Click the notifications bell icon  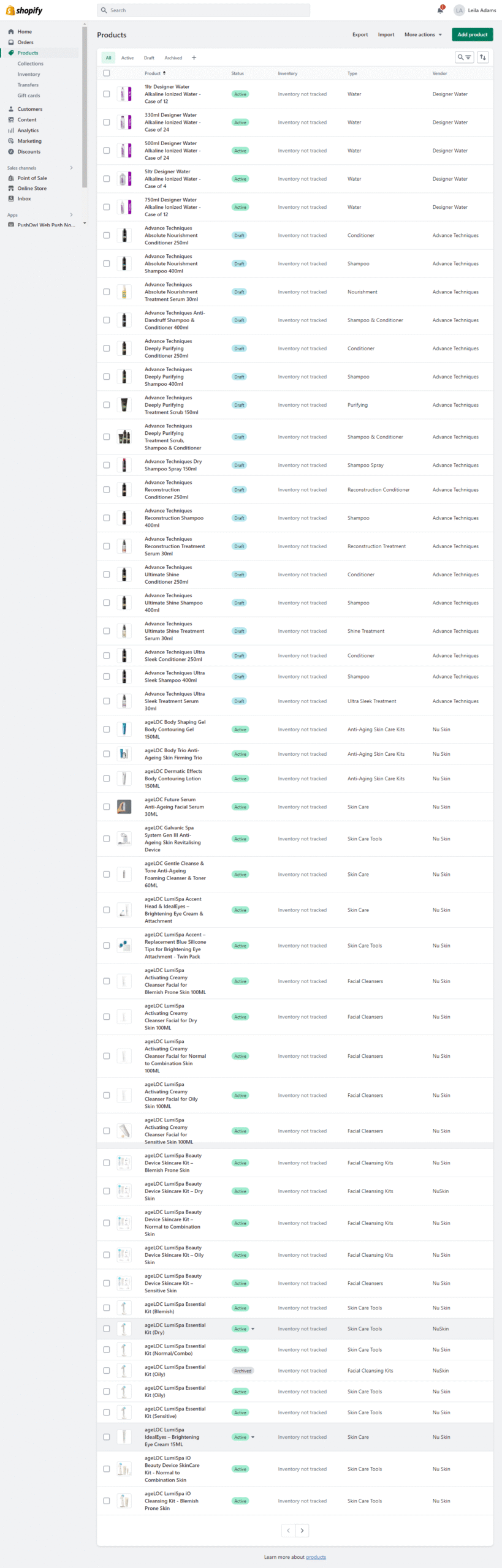pos(439,10)
